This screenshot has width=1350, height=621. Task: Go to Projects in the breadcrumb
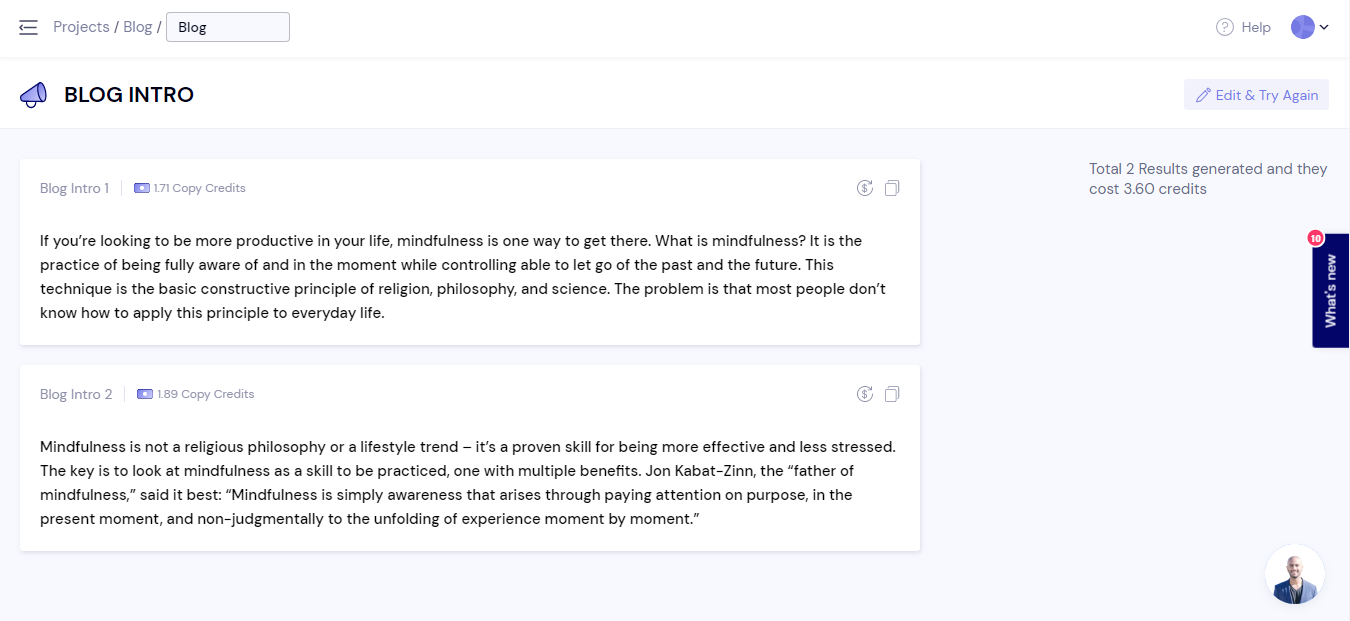tap(81, 27)
